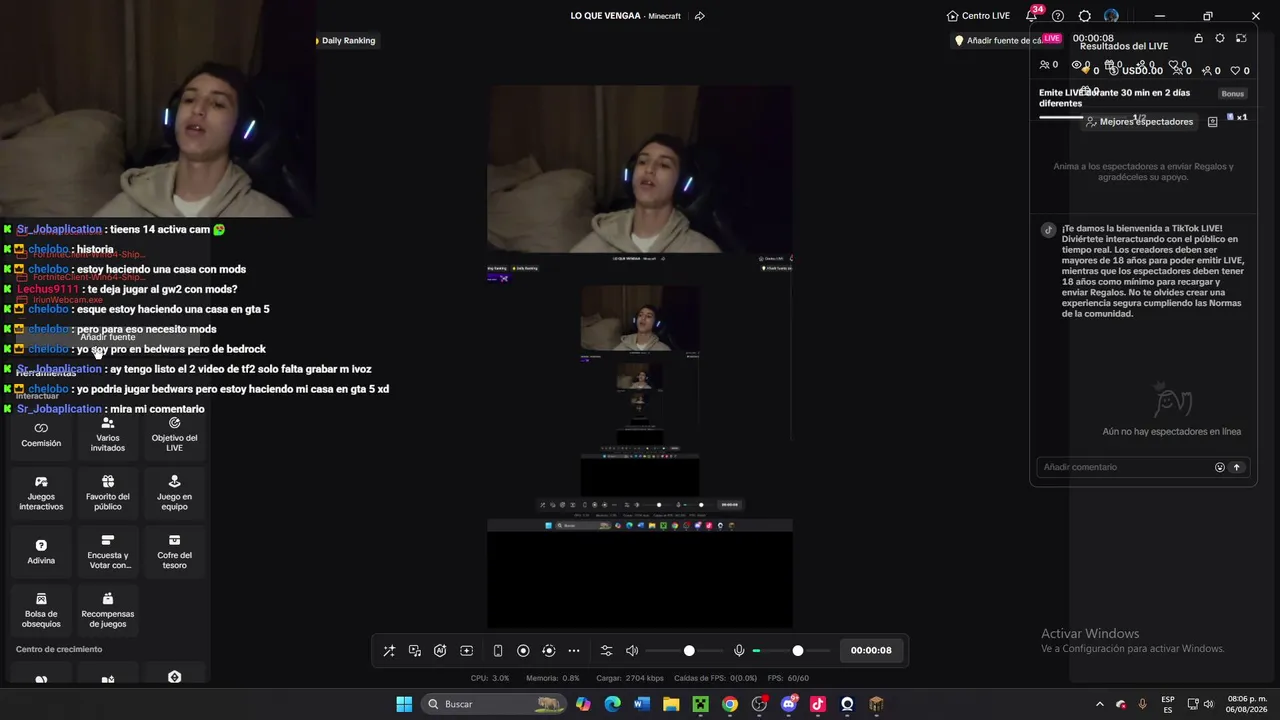Open the Daily Ranking badge

click(346, 41)
